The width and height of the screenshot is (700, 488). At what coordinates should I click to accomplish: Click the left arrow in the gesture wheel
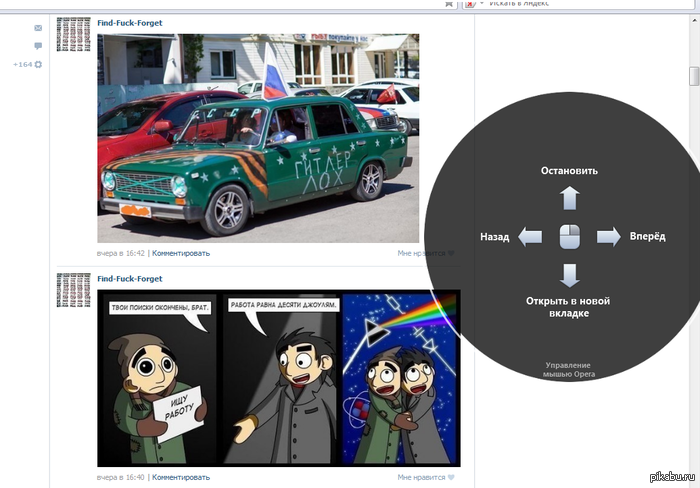point(530,237)
